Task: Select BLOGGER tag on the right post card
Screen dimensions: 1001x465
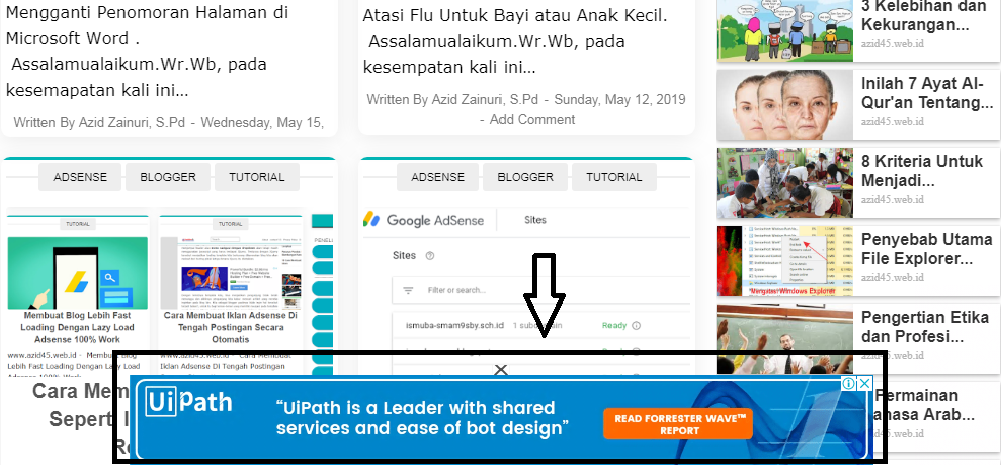Action: click(x=525, y=177)
